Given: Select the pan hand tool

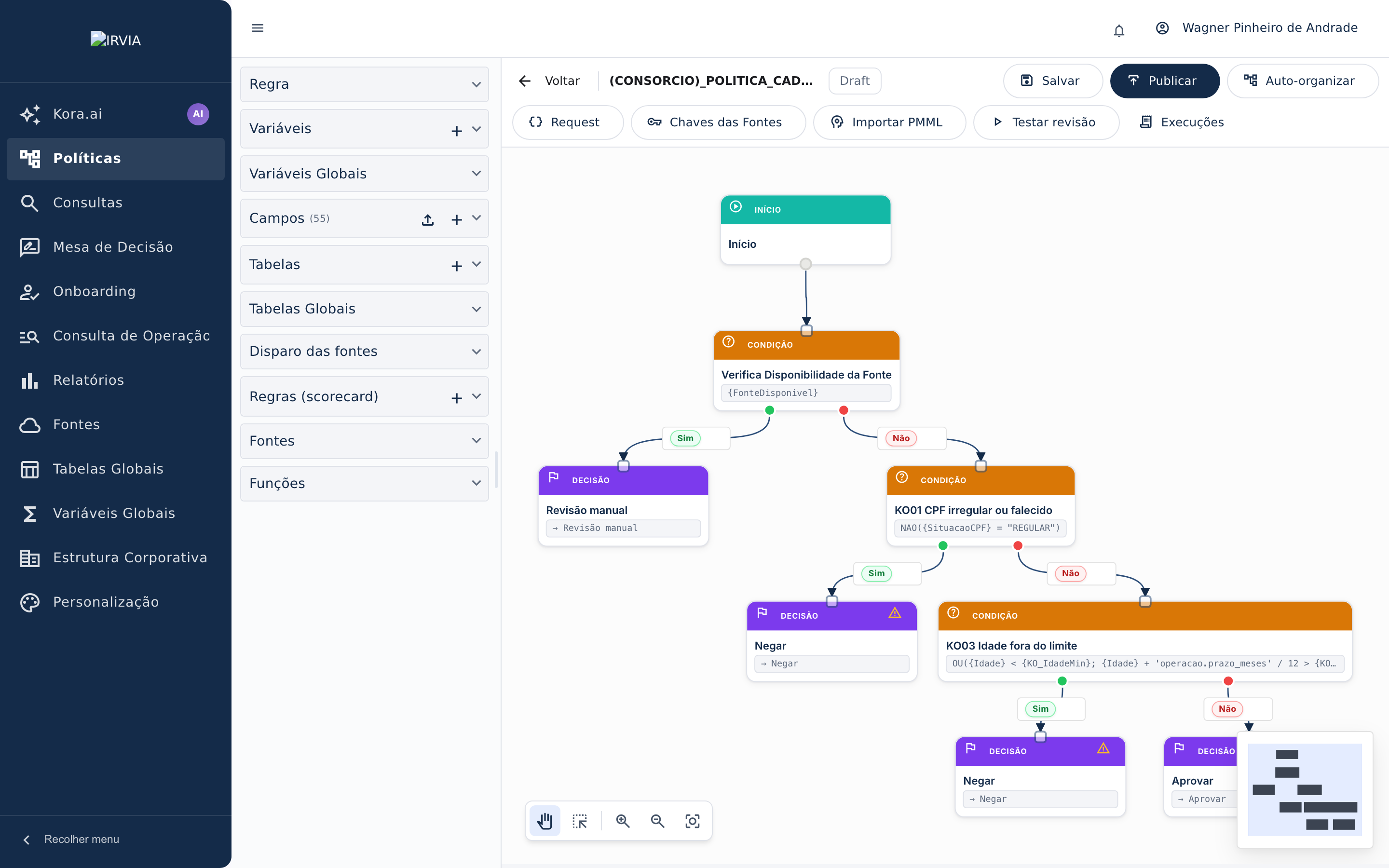Looking at the screenshot, I should [545, 821].
